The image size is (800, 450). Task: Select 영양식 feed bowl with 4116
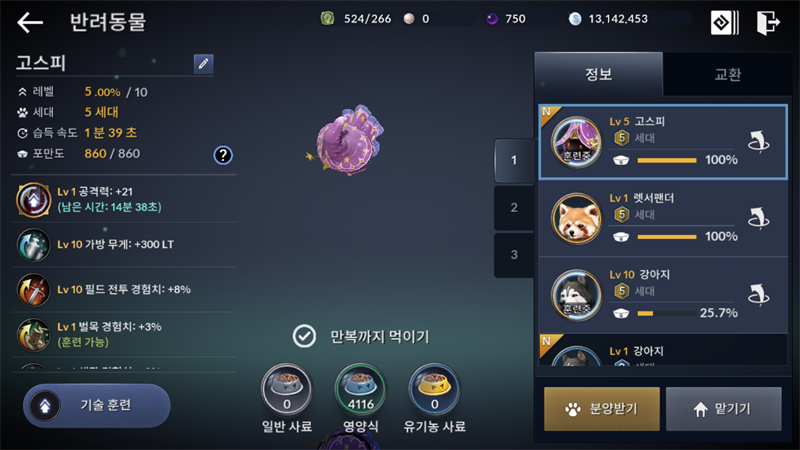pos(361,390)
